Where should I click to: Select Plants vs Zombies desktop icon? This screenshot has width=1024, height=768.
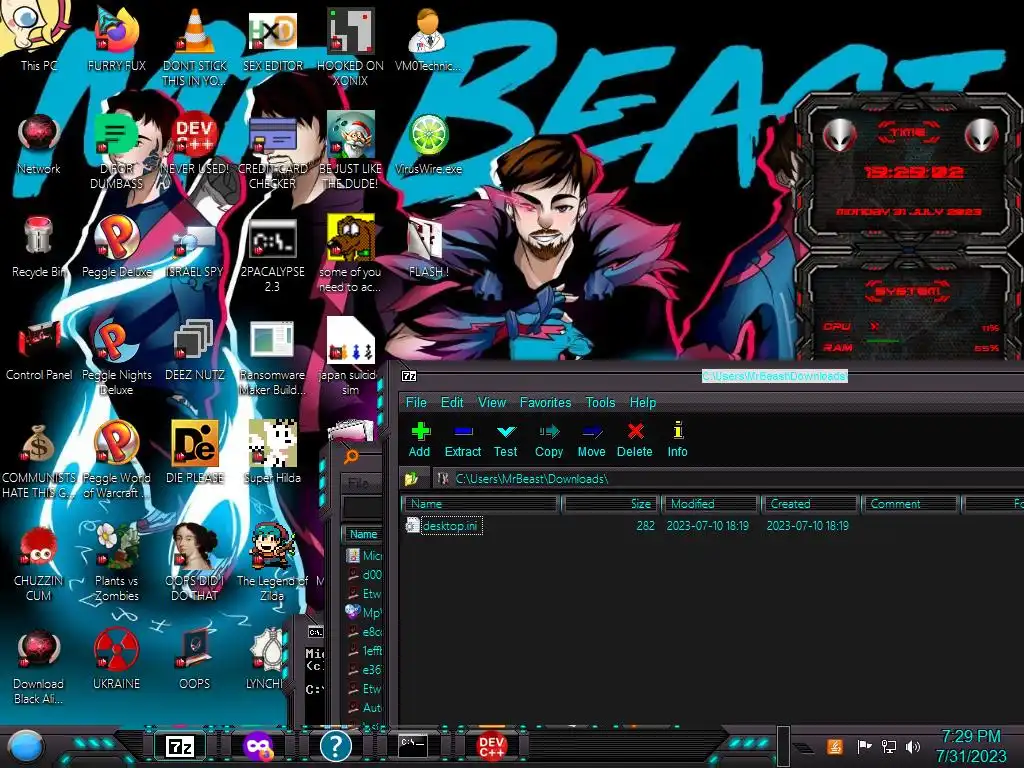(x=116, y=563)
